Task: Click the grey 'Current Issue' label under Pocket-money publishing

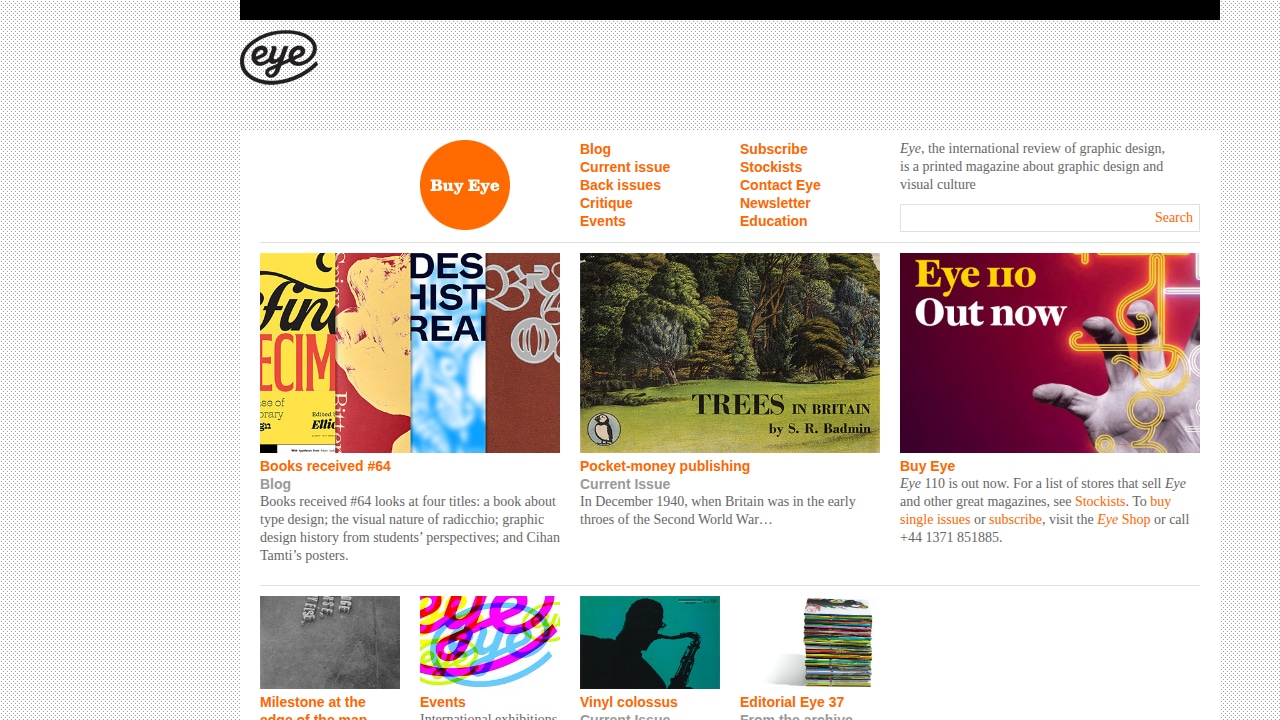Action: tap(625, 484)
